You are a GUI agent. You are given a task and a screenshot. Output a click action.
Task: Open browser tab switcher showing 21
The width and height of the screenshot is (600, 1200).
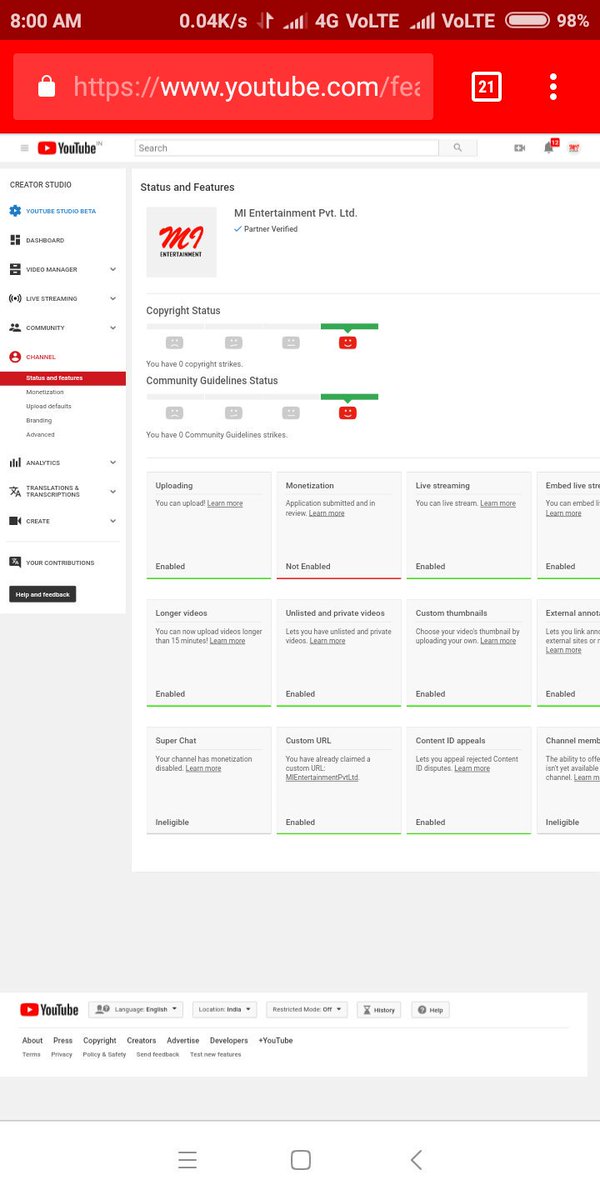pos(486,87)
